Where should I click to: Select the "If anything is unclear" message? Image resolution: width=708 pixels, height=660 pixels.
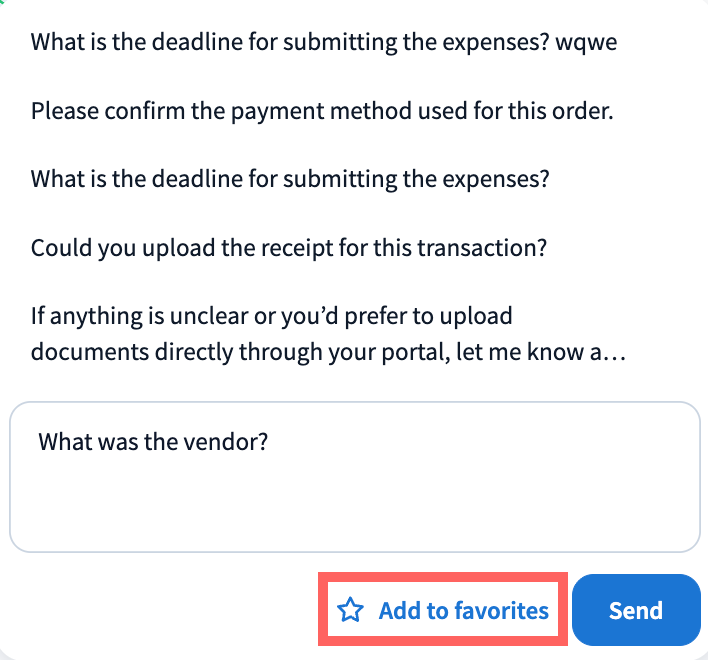271,317
